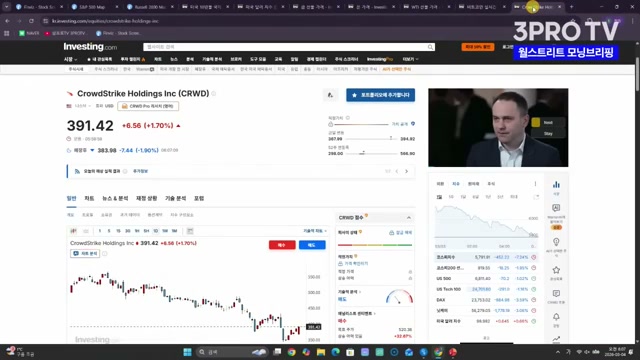Set chart interval to 5H

(x=146, y=231)
